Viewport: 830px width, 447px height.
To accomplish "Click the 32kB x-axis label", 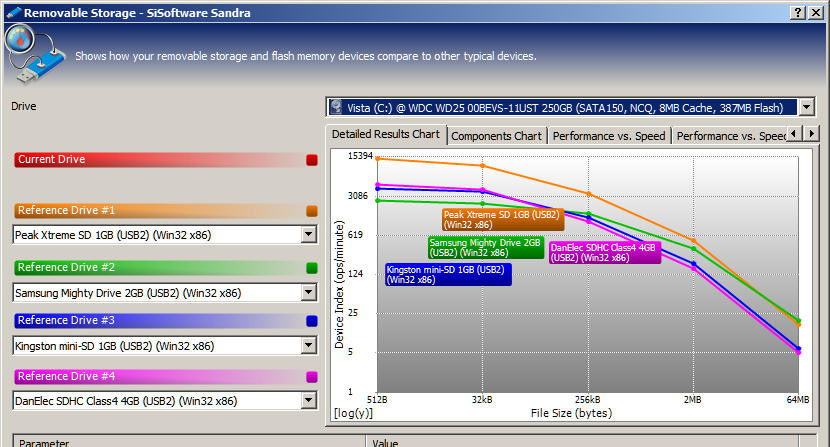I will tap(482, 400).
